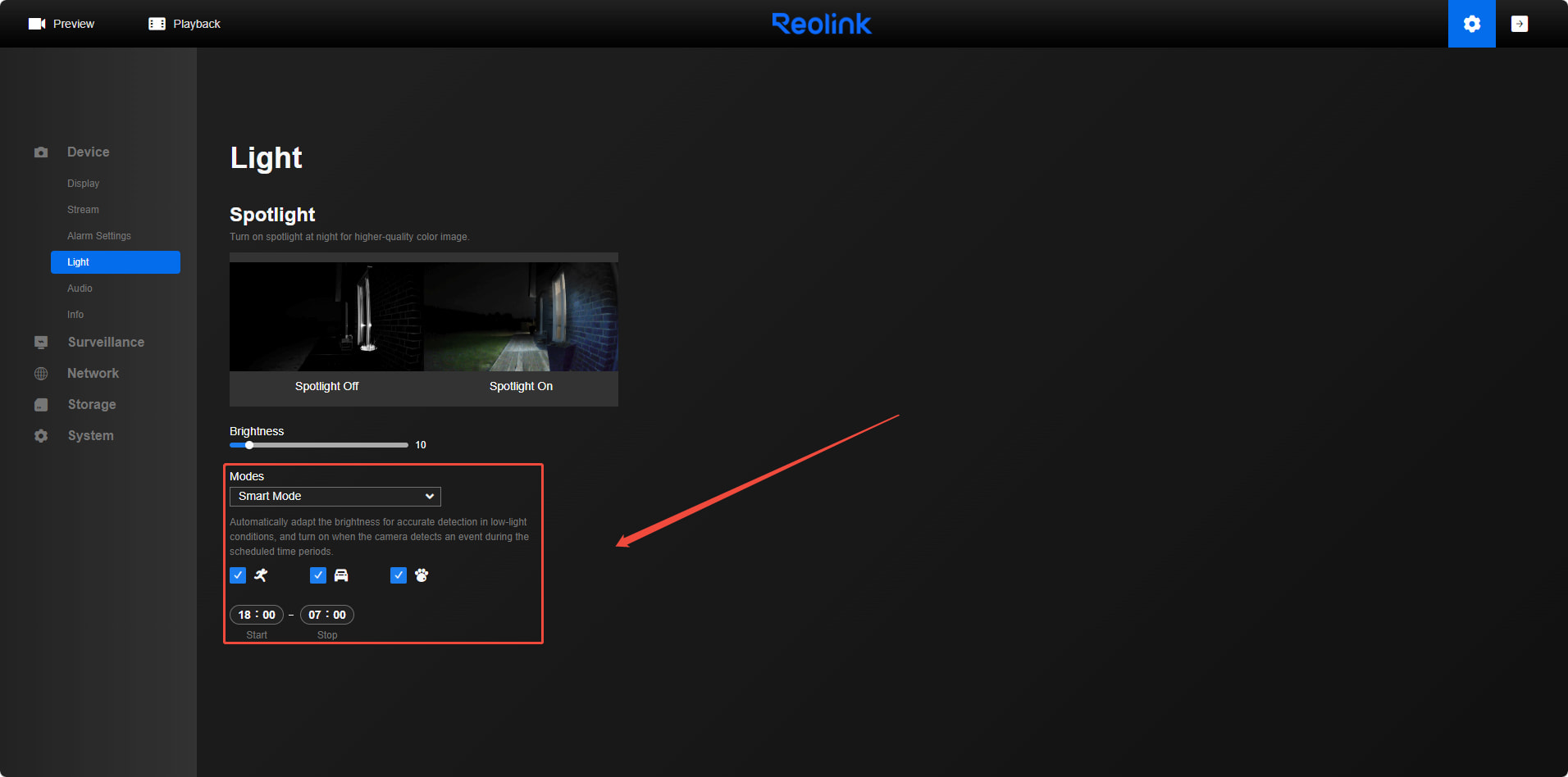The image size is (1568, 777).
Task: Collapse the Device section
Action: [x=88, y=152]
